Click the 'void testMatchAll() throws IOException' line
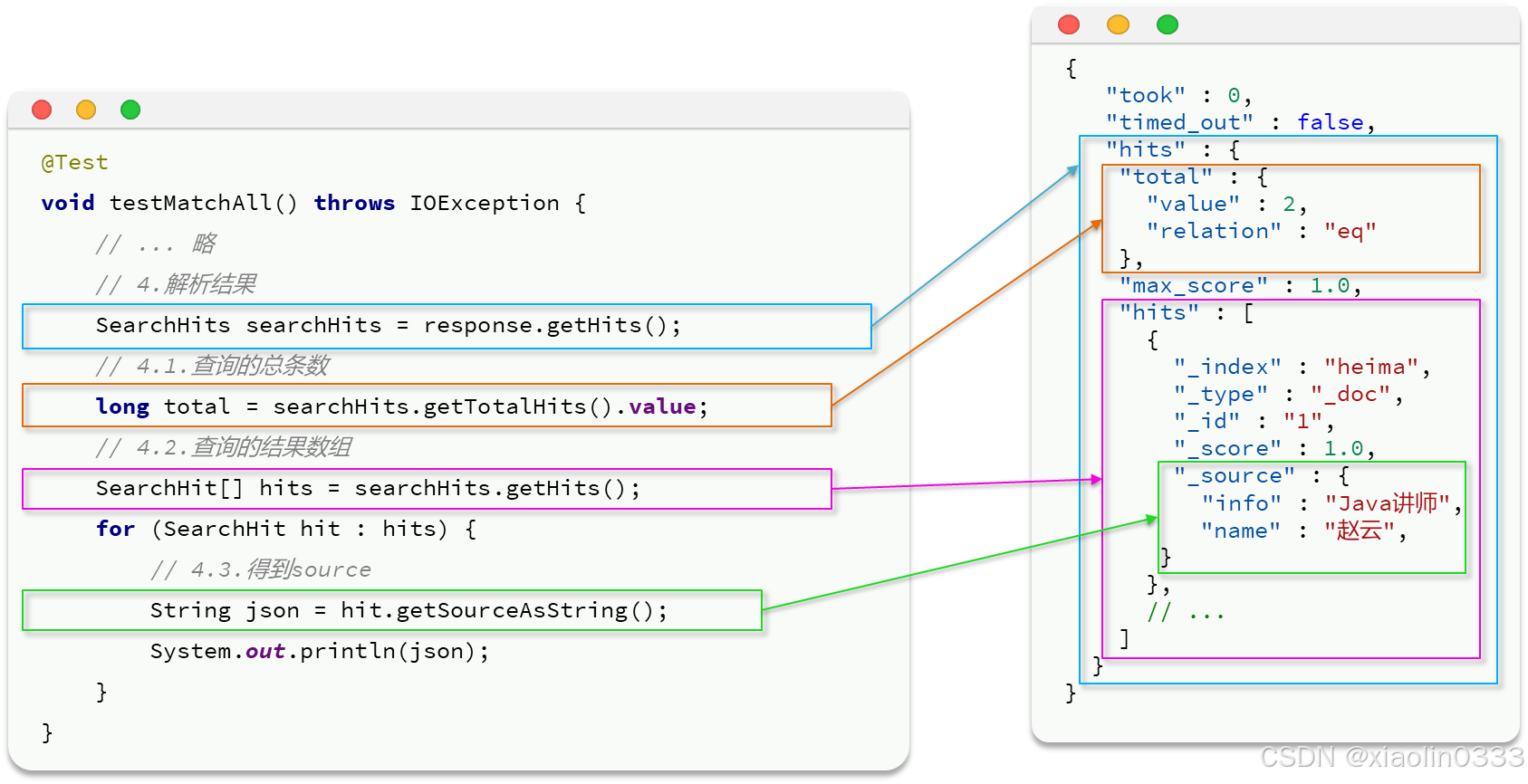This screenshot has height=784, width=1528. tap(313, 203)
